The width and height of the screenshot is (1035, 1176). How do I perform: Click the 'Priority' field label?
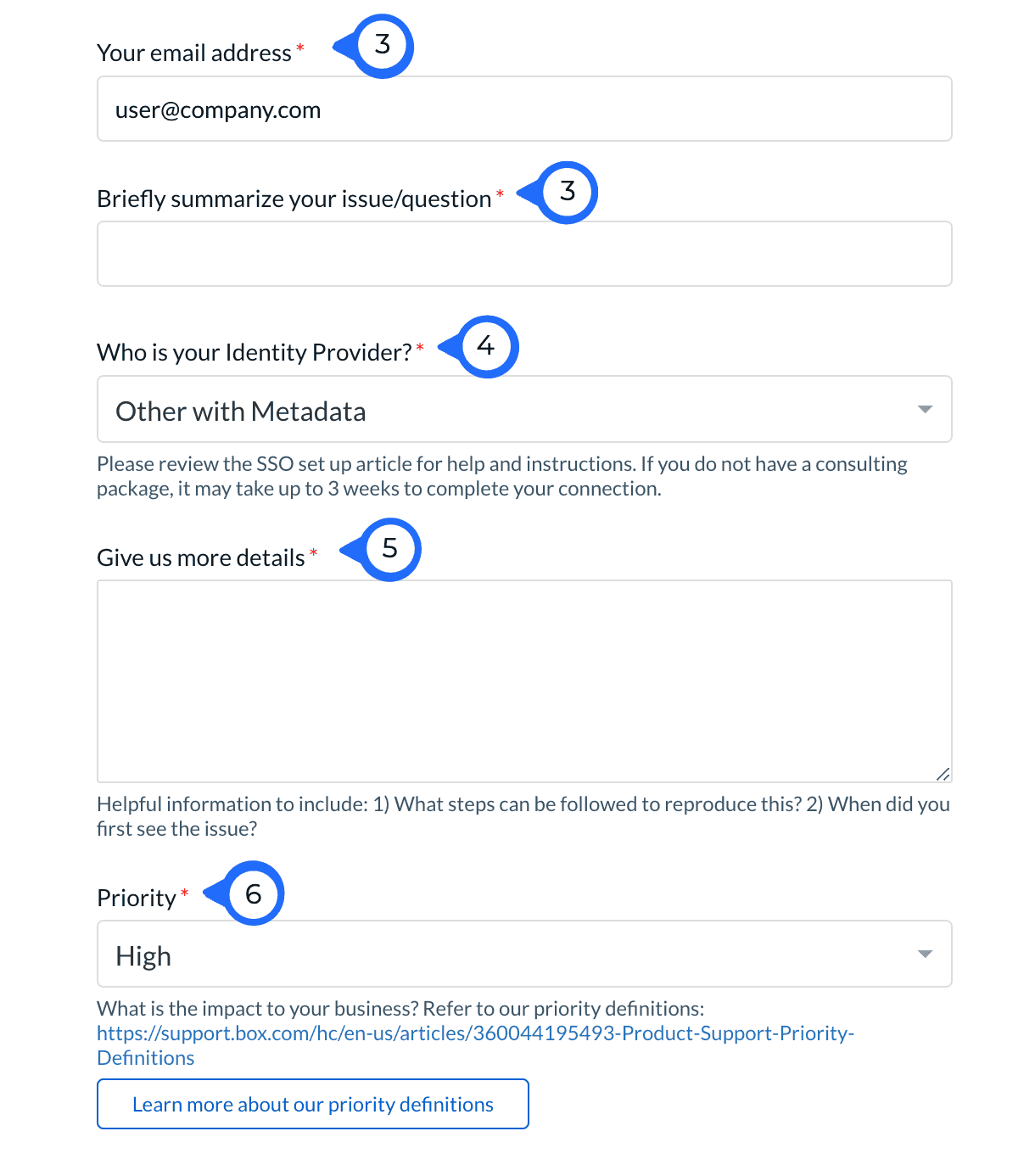137,899
